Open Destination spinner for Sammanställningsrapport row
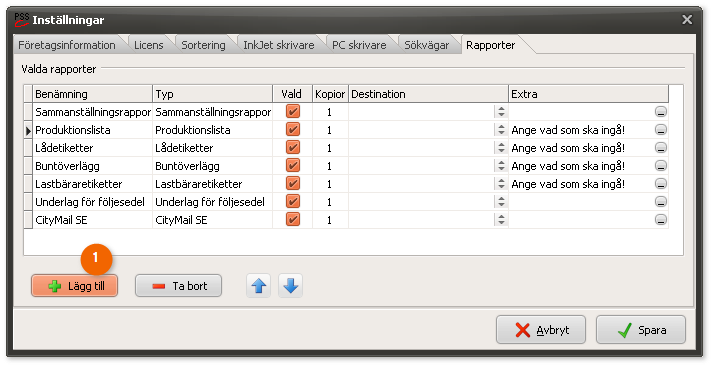Viewport: 713px width, 367px height. pyautogui.click(x=501, y=112)
